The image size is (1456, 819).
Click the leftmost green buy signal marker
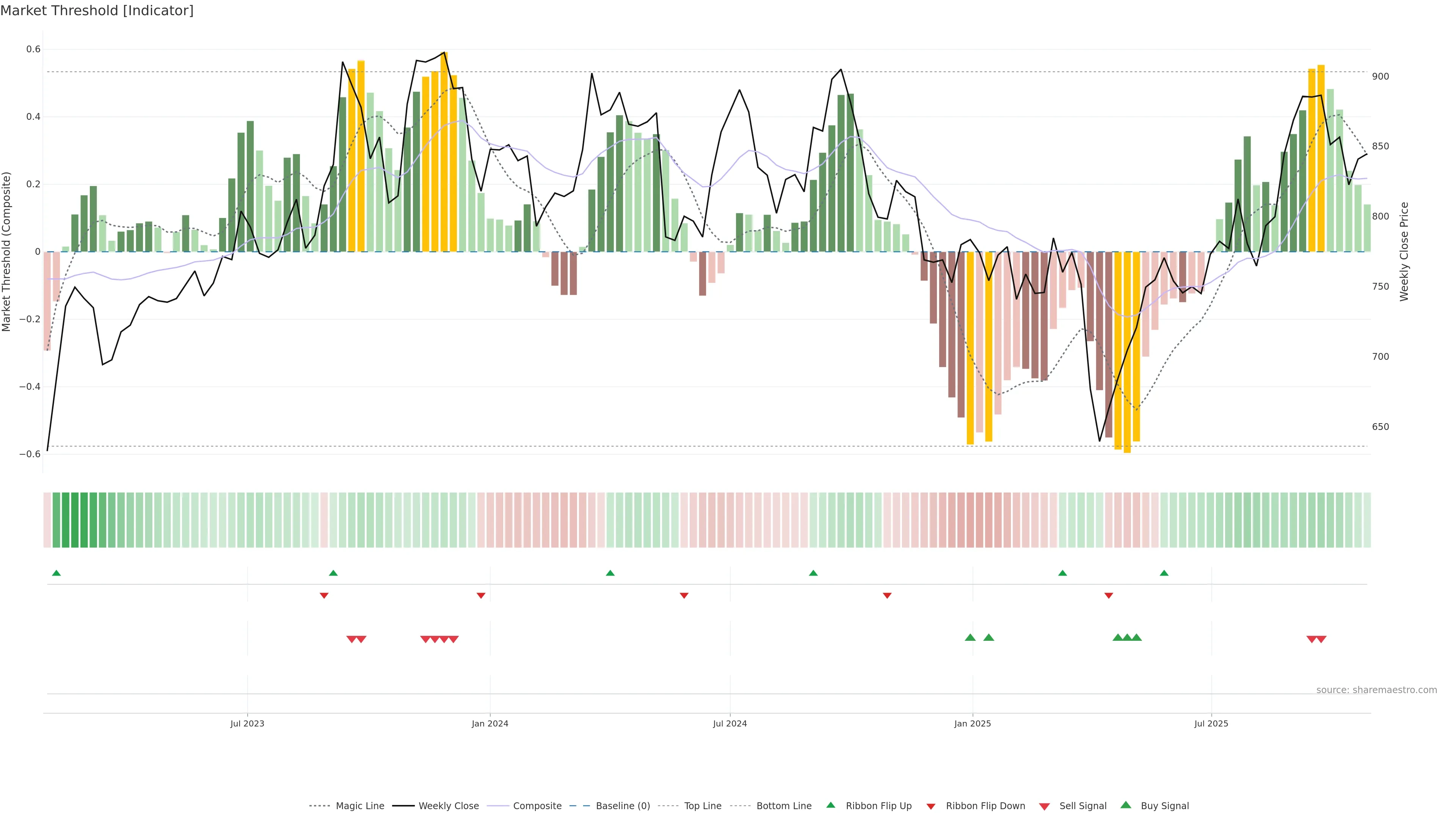(x=970, y=637)
